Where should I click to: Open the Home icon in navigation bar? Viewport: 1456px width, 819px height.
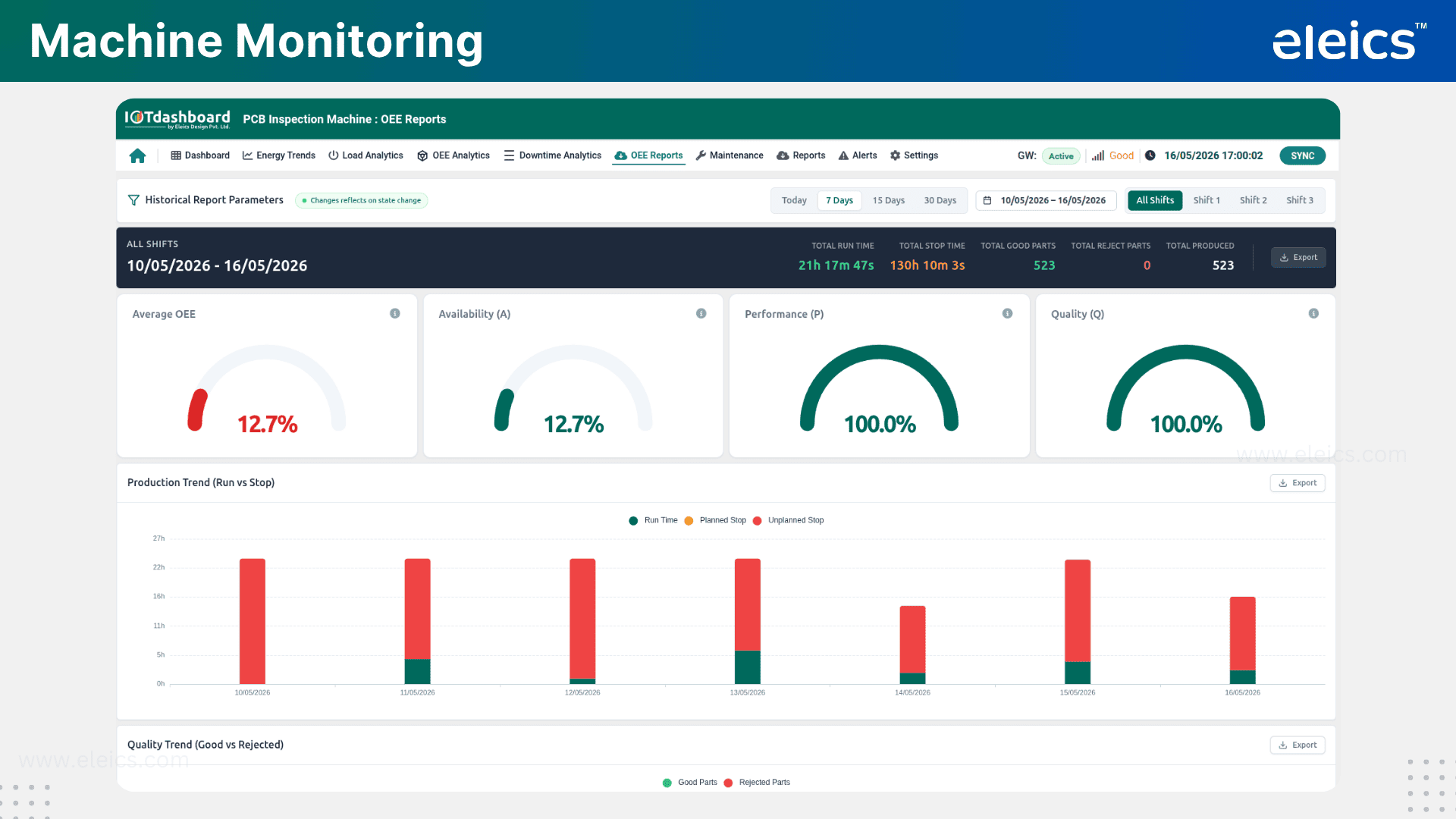point(137,155)
